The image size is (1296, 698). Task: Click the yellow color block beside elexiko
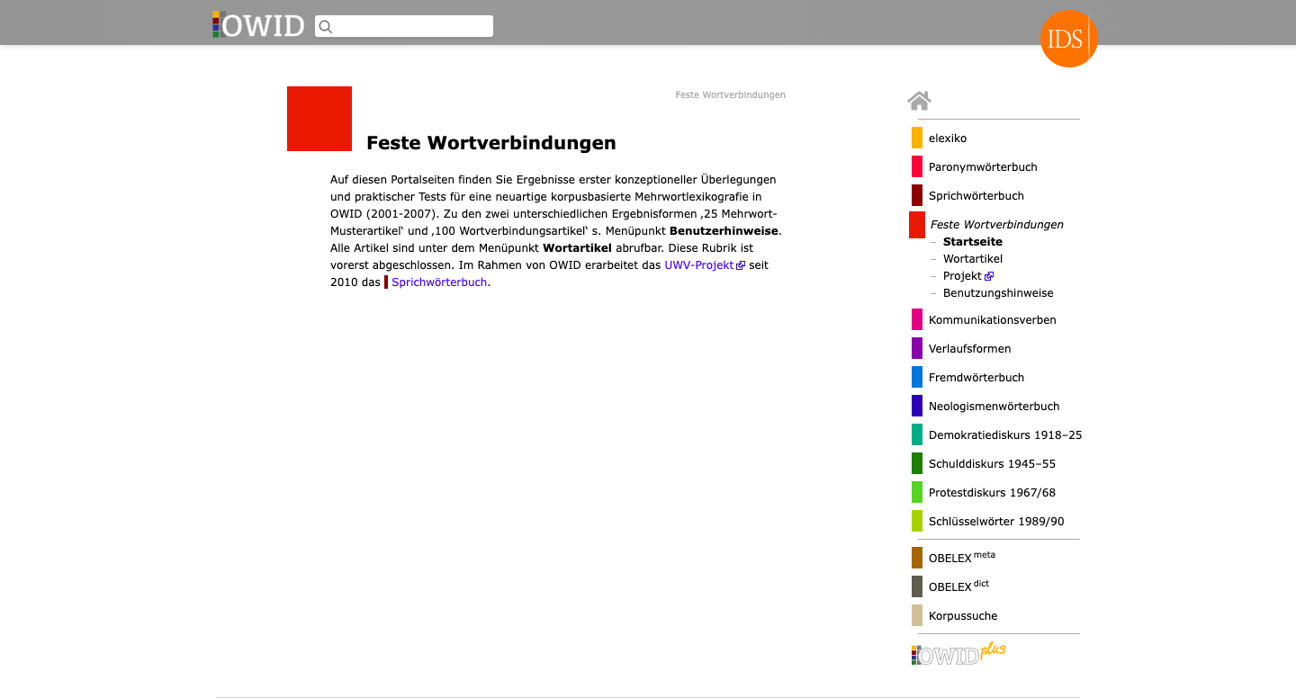click(x=917, y=137)
